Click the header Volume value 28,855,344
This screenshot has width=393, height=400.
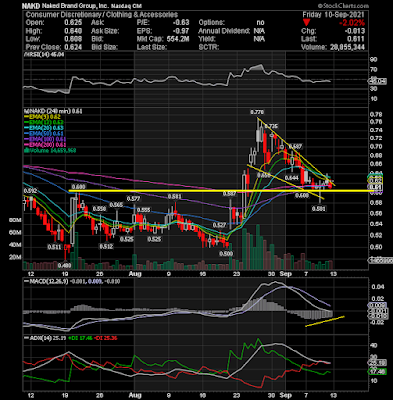(x=347, y=47)
